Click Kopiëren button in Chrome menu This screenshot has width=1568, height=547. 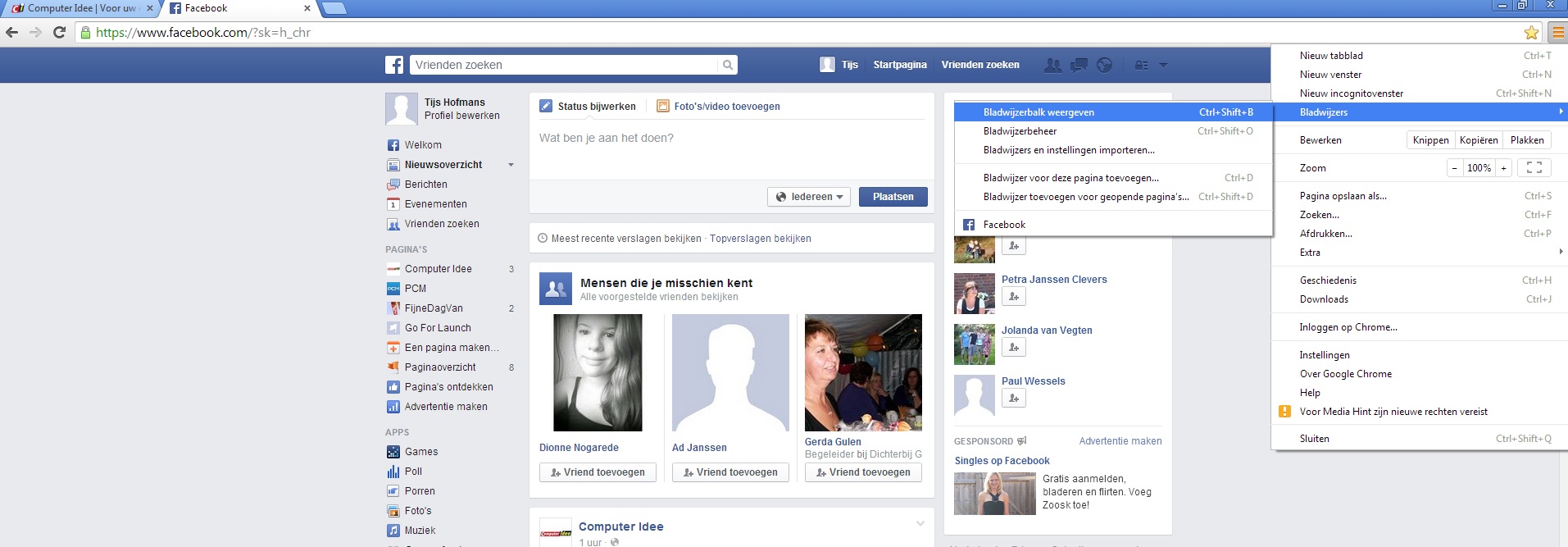point(1479,140)
